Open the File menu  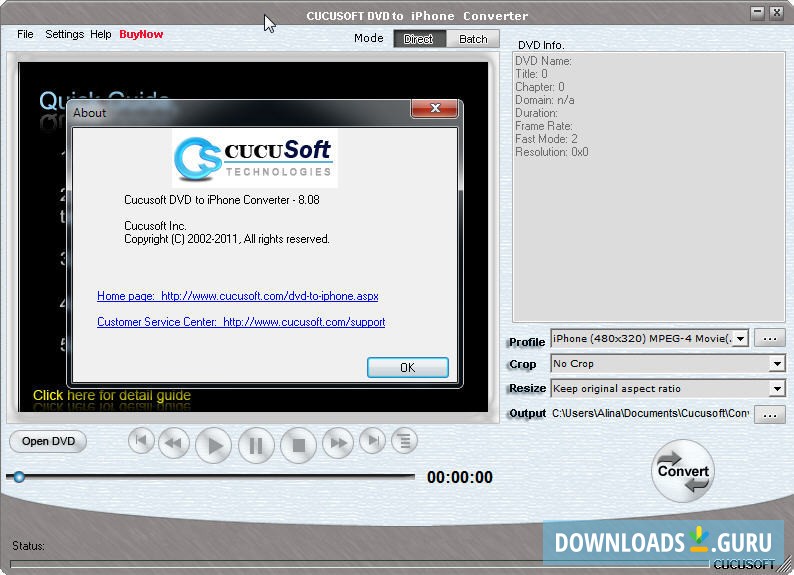coord(25,34)
